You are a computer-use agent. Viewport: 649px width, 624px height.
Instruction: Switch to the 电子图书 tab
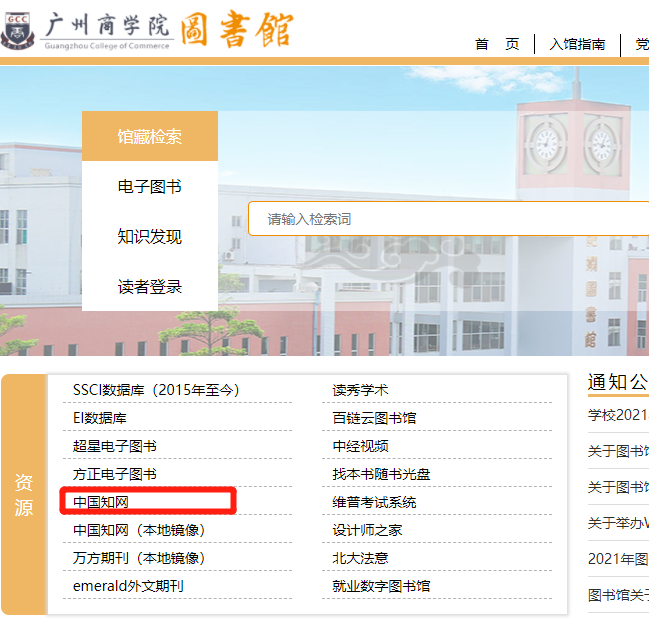pyautogui.click(x=150, y=187)
